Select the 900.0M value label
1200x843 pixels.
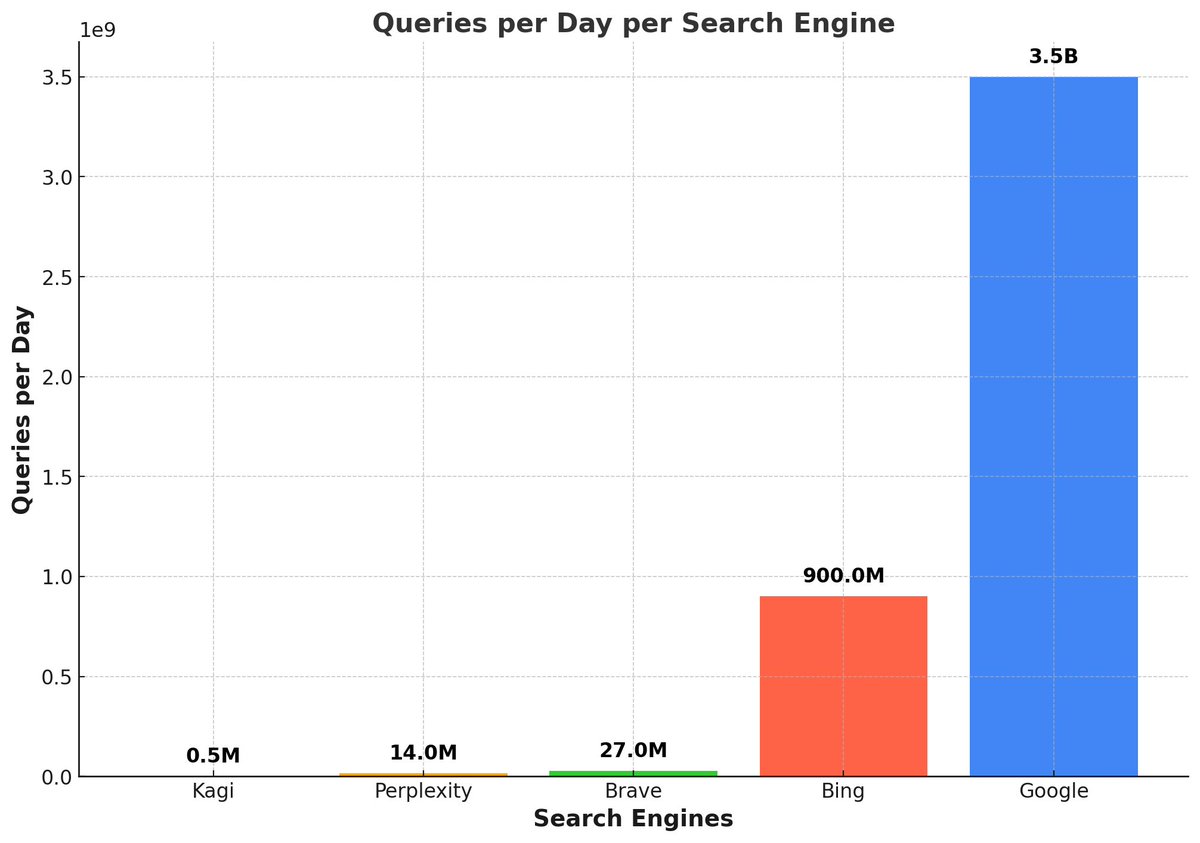843,576
